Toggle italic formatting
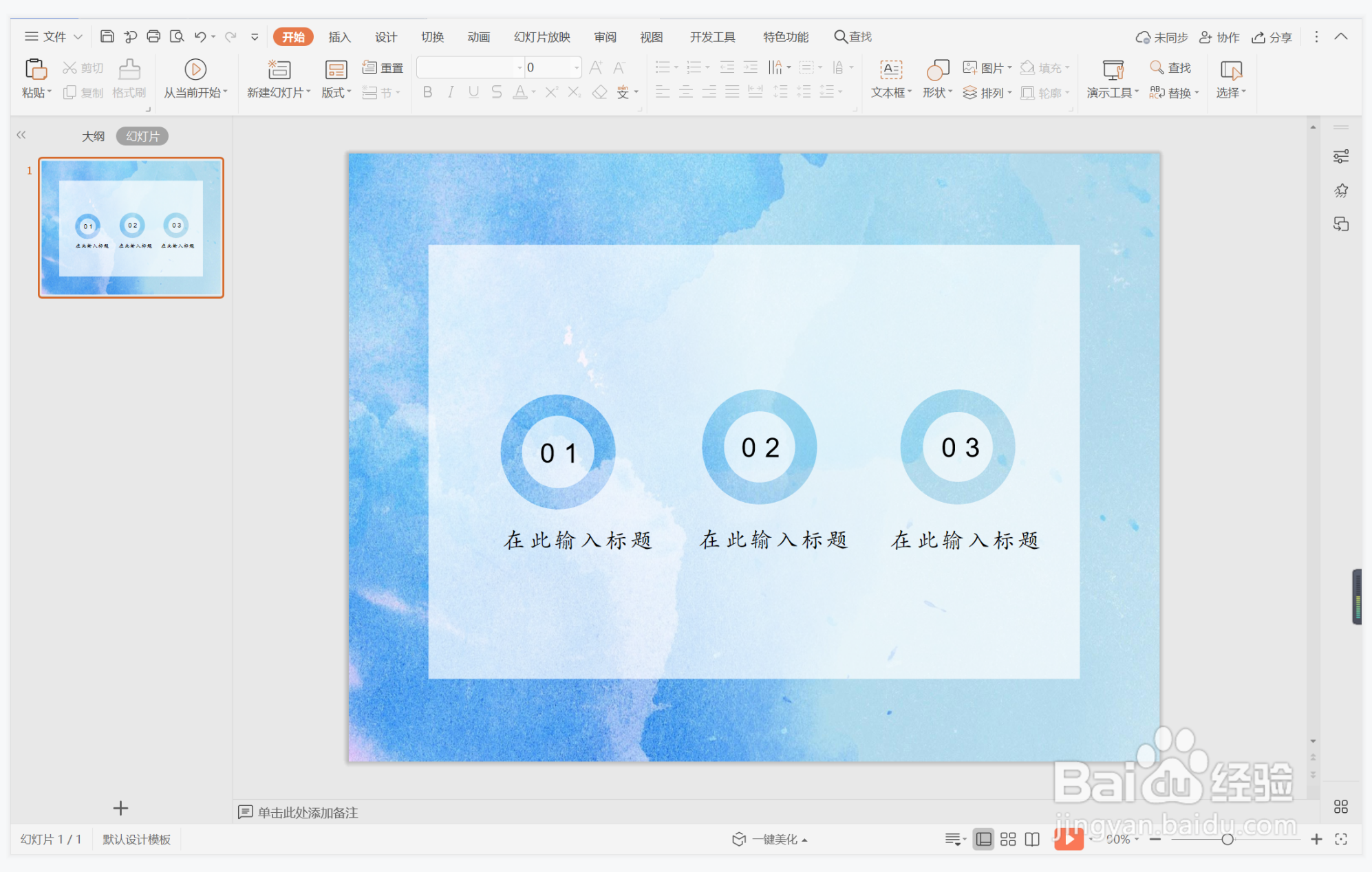 tap(450, 92)
